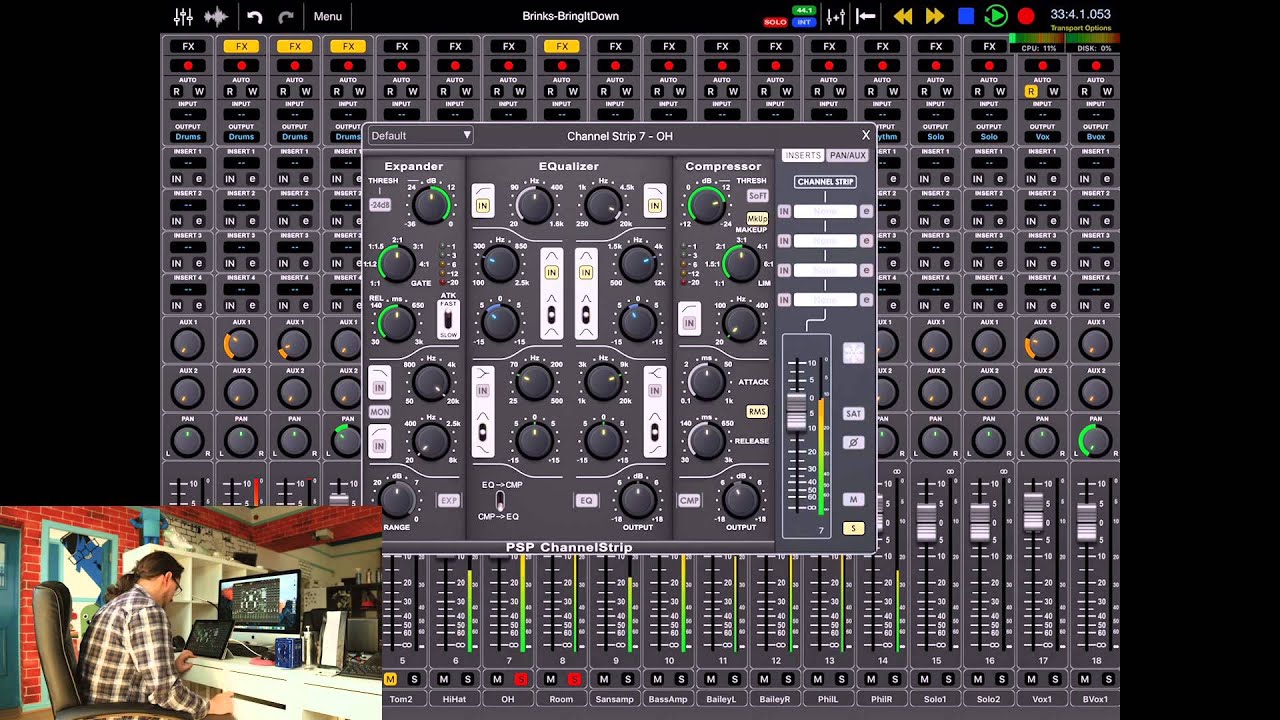Open the first None insert slot dropdown
This screenshot has height=720, width=1280.
click(x=825, y=212)
